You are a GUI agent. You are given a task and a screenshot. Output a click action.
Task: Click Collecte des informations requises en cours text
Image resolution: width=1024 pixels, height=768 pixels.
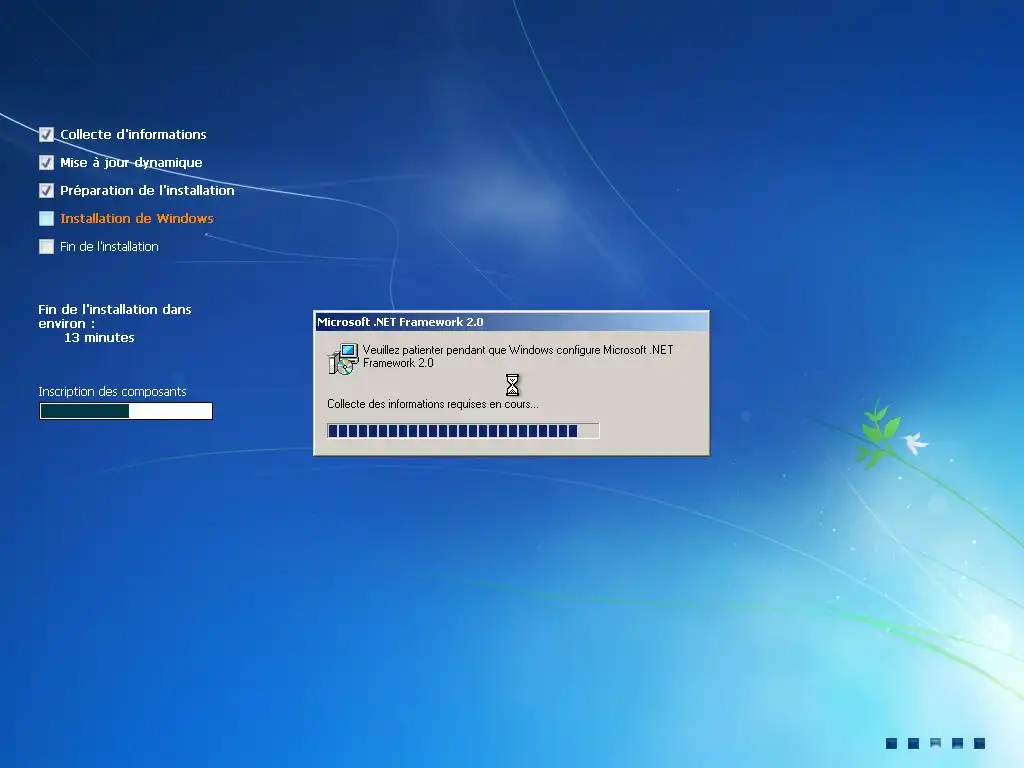[432, 404]
